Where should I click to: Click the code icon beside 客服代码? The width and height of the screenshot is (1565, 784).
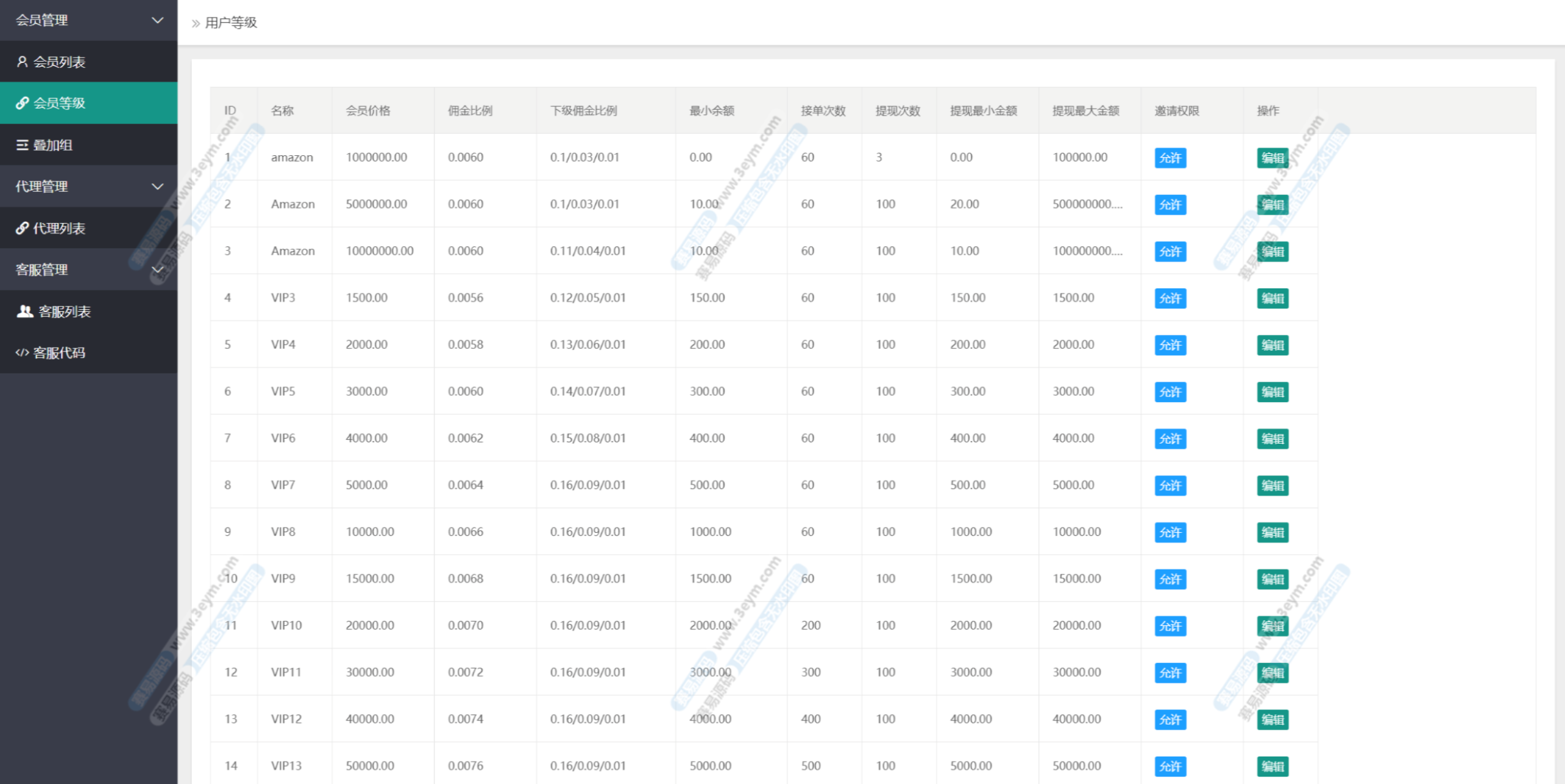22,353
